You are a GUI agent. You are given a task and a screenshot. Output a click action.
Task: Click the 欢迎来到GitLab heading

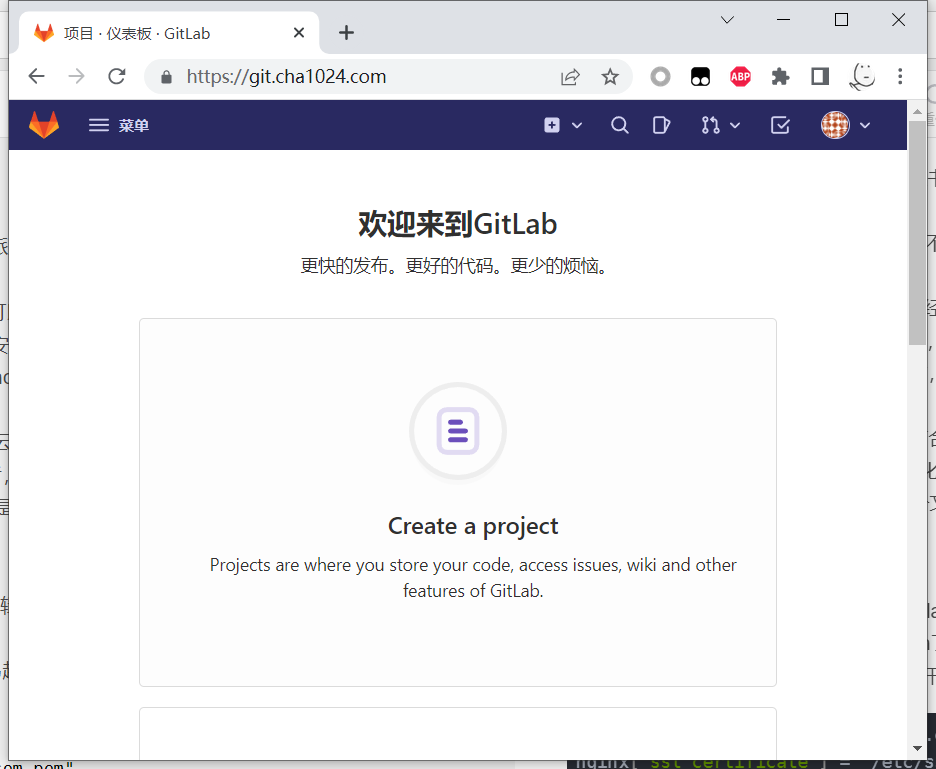click(458, 224)
